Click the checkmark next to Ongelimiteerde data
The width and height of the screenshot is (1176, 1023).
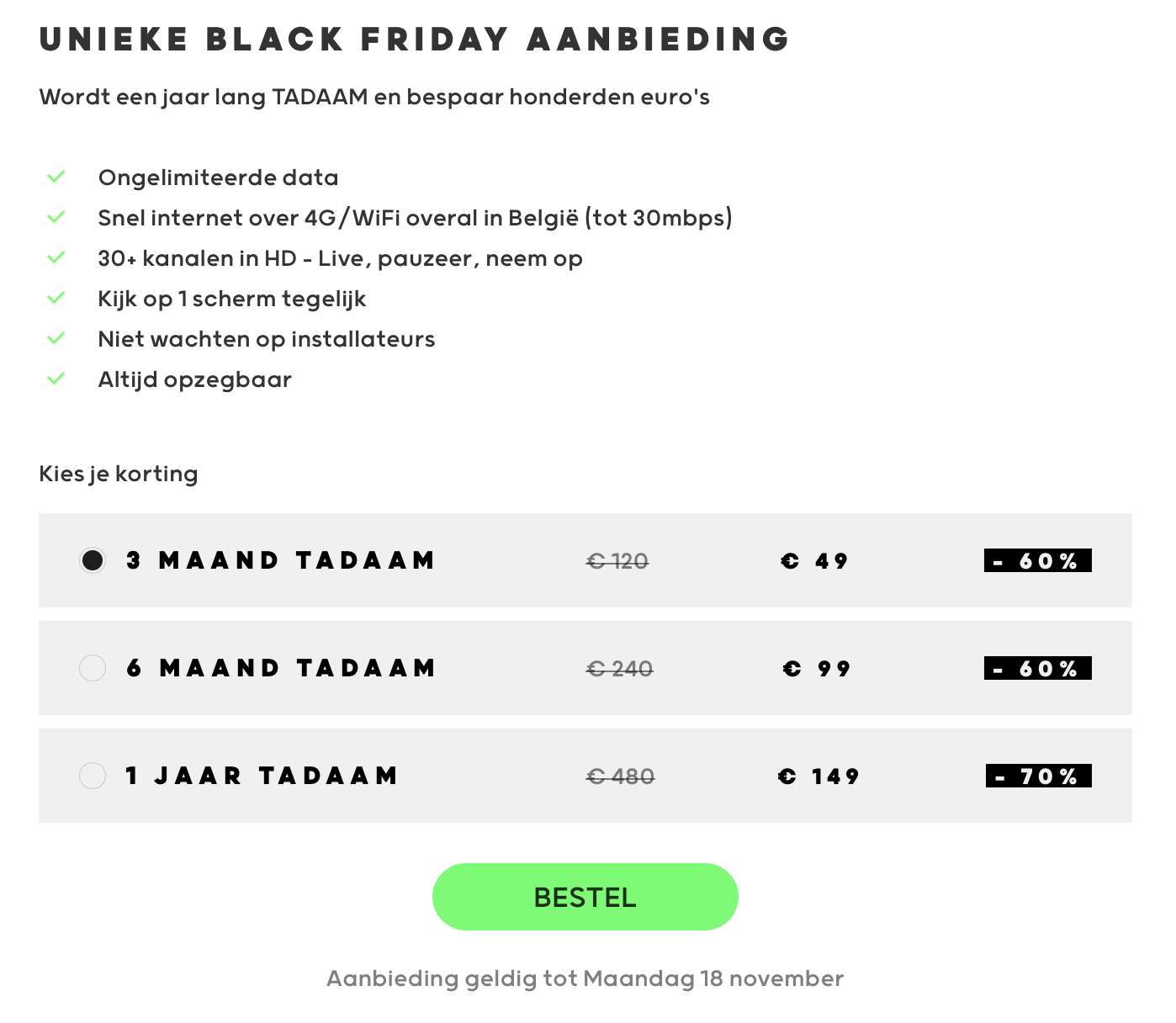pyautogui.click(x=56, y=178)
